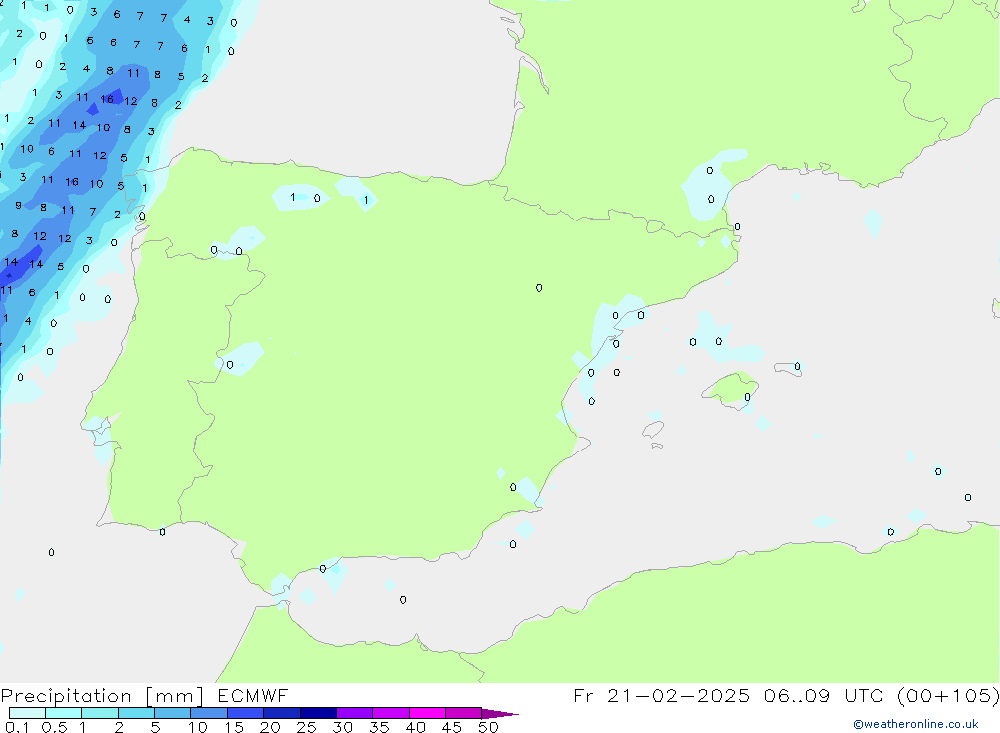Click the '35' legend scale label
This screenshot has width=1000, height=733.
point(379,727)
